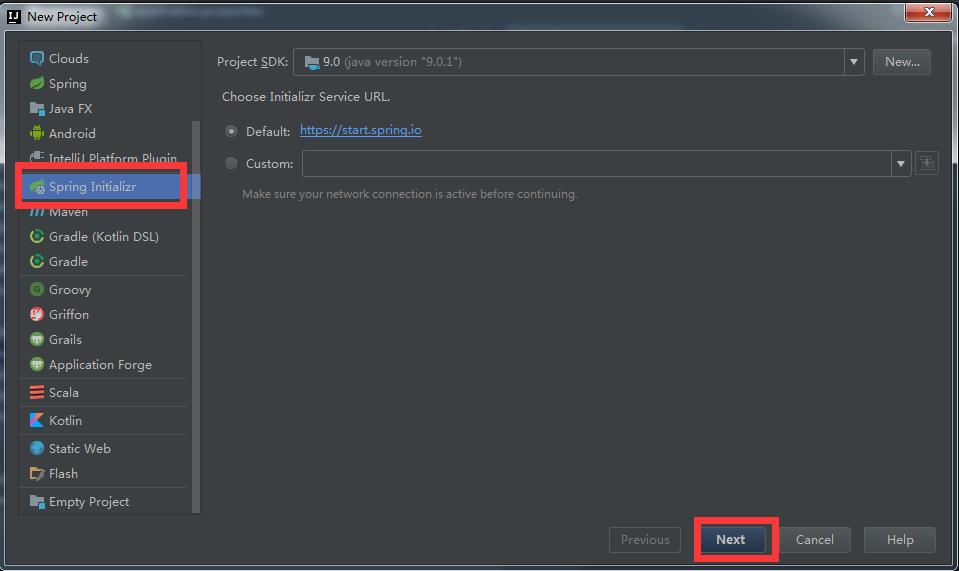Viewport: 959px width, 571px height.
Task: Click the Maven icon
Action: (x=37, y=212)
